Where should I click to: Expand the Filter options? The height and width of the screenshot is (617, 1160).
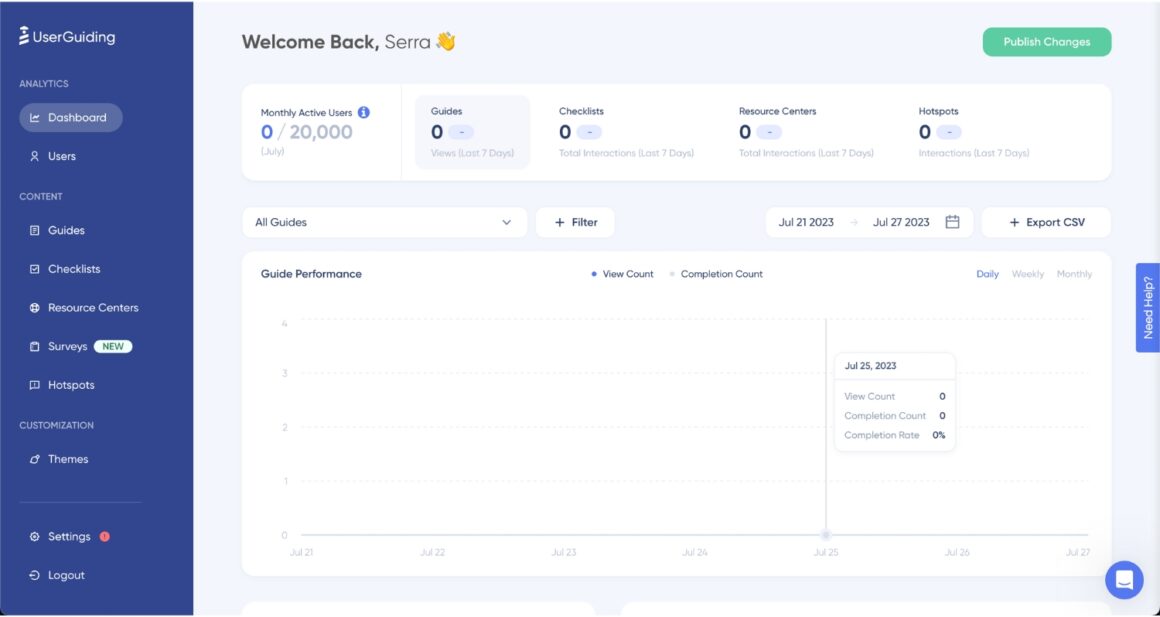(575, 221)
